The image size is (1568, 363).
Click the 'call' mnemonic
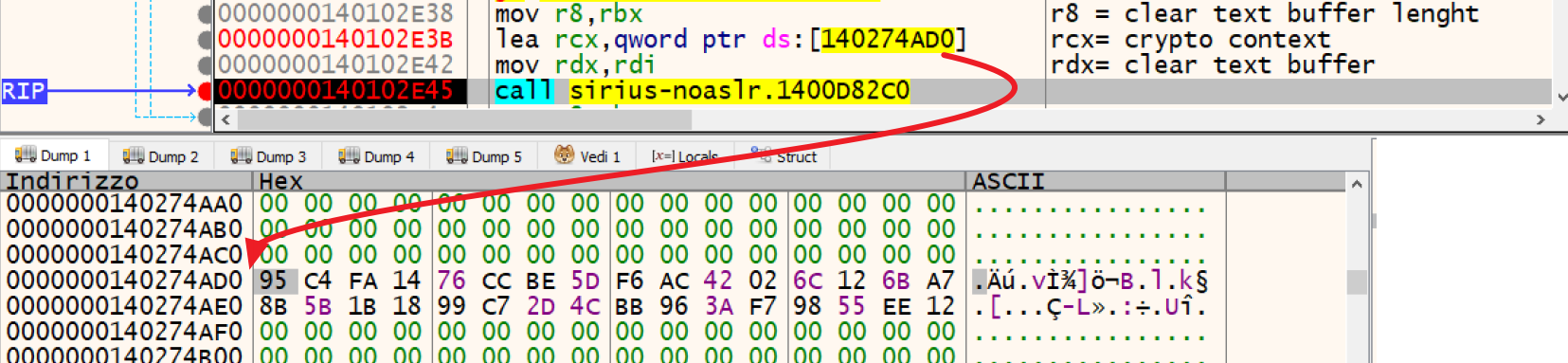click(524, 91)
